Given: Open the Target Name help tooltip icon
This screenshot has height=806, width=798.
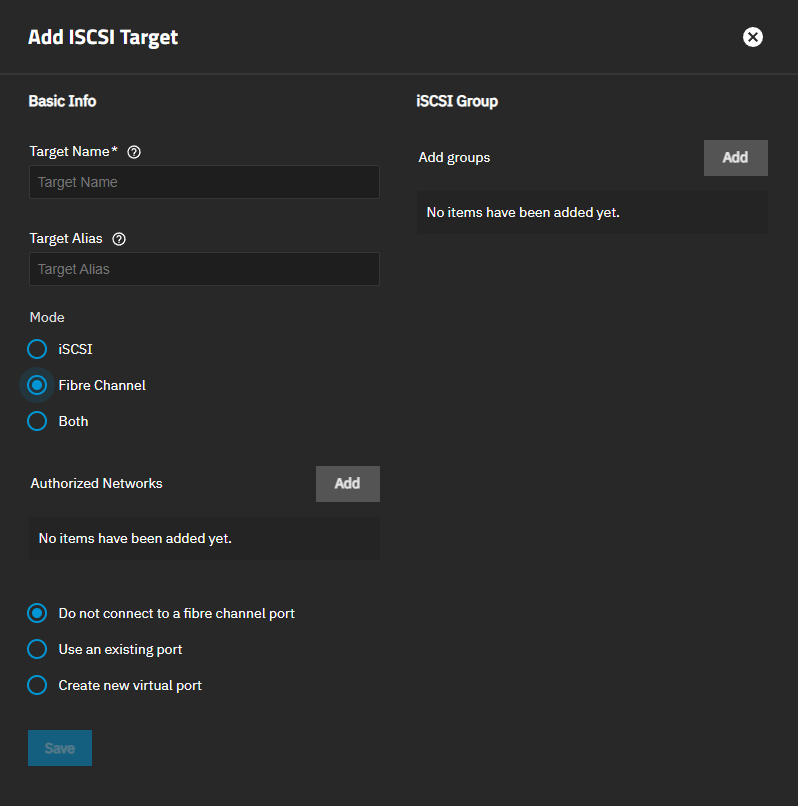Looking at the screenshot, I should point(134,152).
